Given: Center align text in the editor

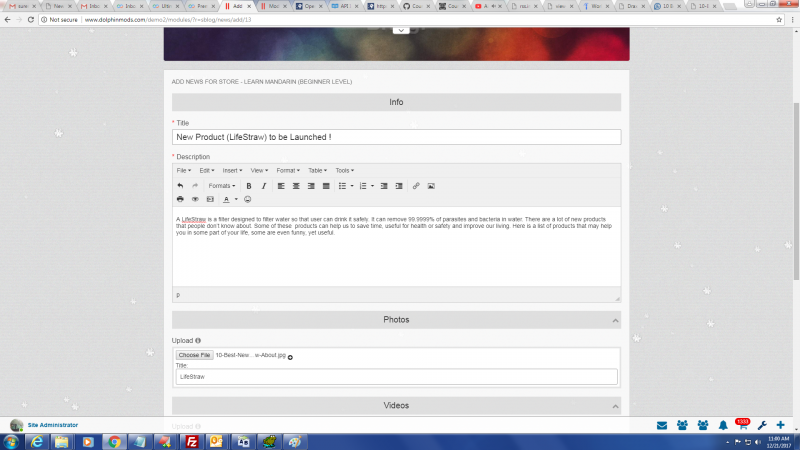Looking at the screenshot, I should pyautogui.click(x=296, y=186).
